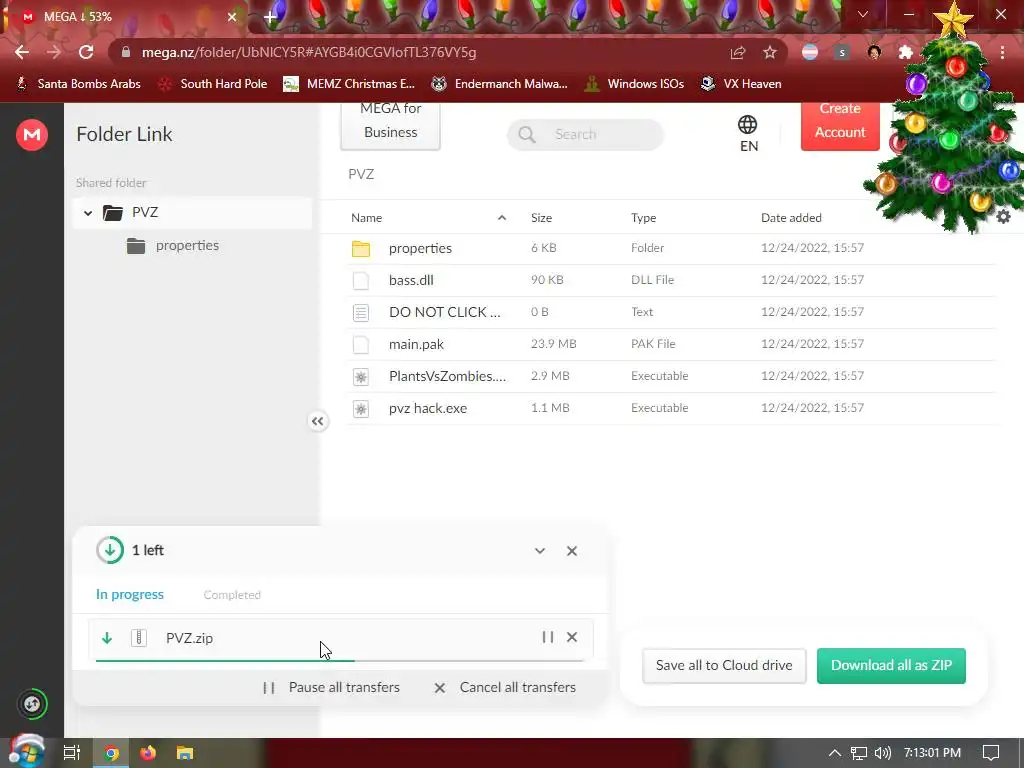The height and width of the screenshot is (768, 1024).
Task: Switch to Completed tab
Action: coord(232,595)
